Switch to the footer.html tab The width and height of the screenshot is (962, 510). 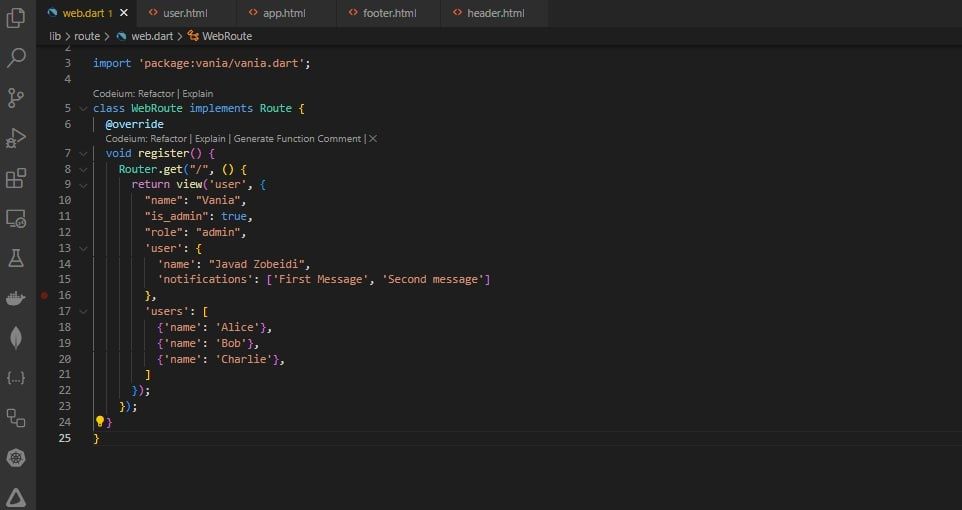tap(389, 13)
